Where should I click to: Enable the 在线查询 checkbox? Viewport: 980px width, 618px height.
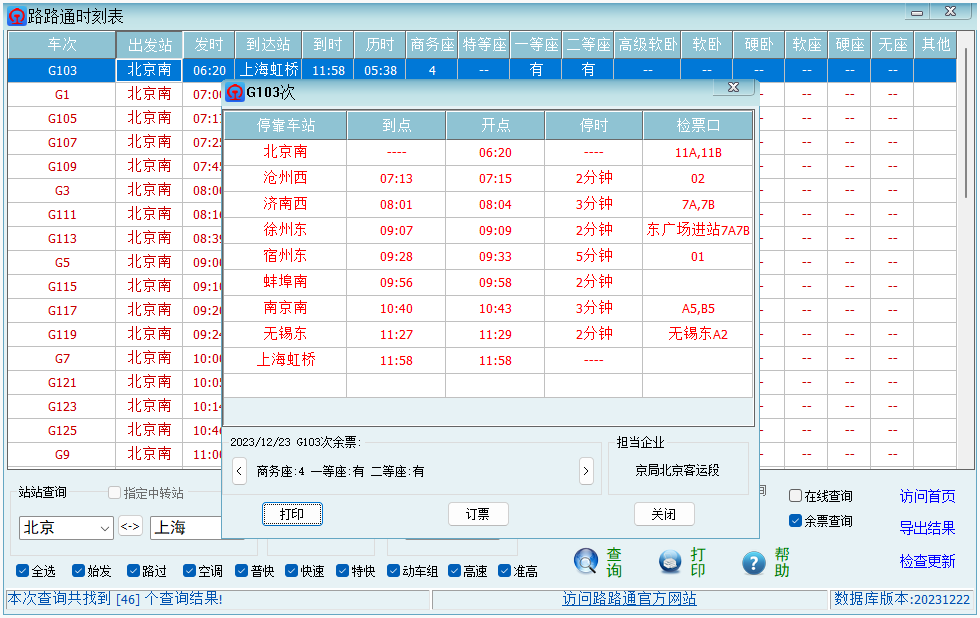coord(796,496)
